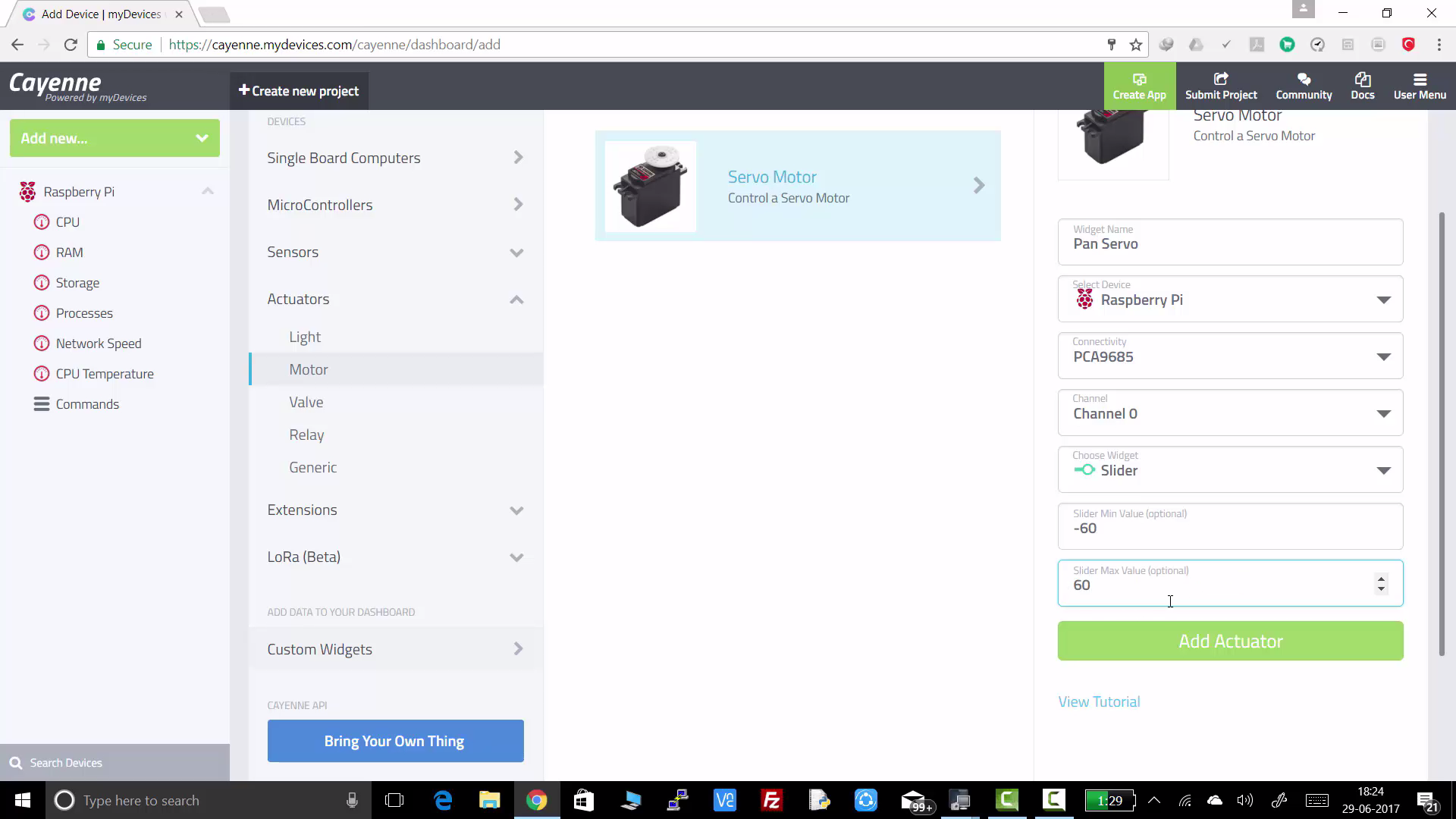Screen dimensions: 1456x819
Task: Collapse the Actuators category
Action: (516, 300)
